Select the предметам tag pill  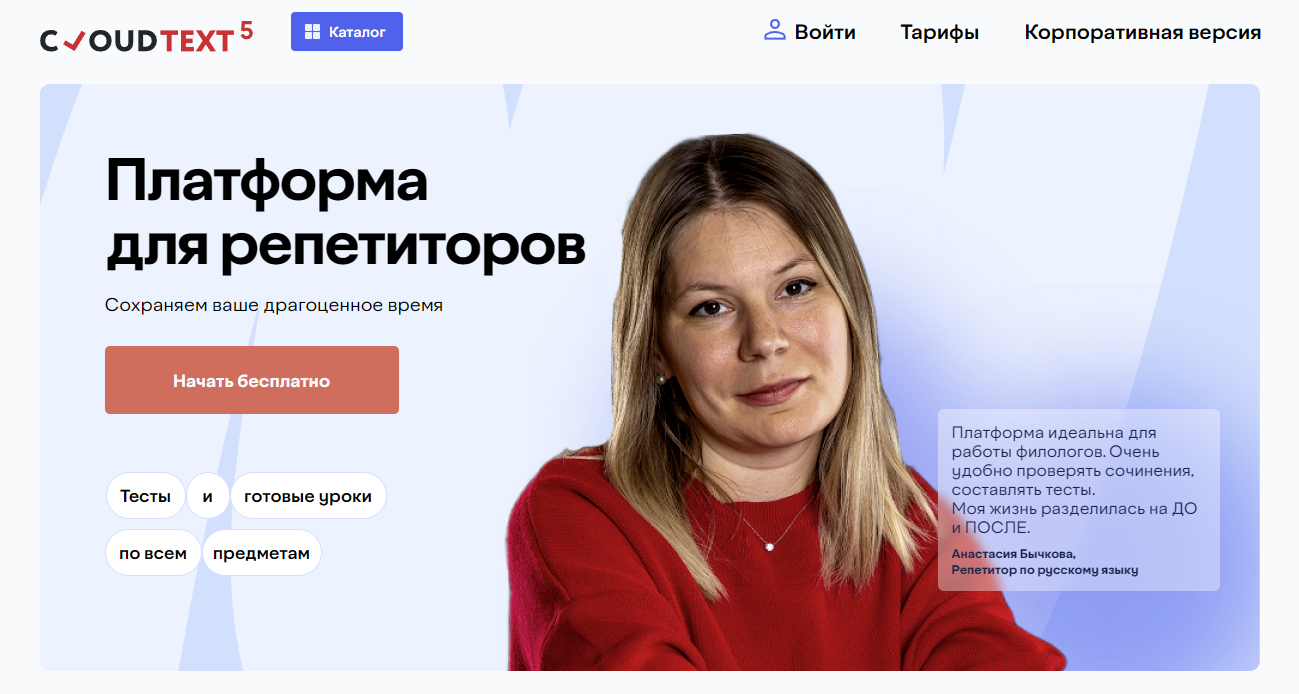261,553
